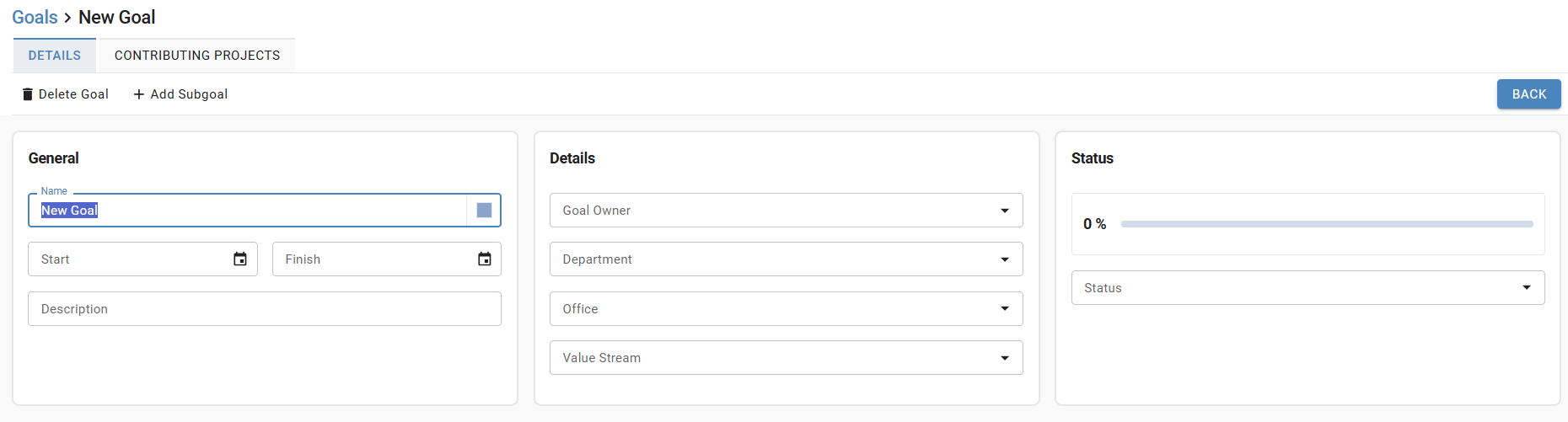Click the breadcrumb chevron after Goals
Screen dimensions: 1568x422
pyautogui.click(x=68, y=18)
